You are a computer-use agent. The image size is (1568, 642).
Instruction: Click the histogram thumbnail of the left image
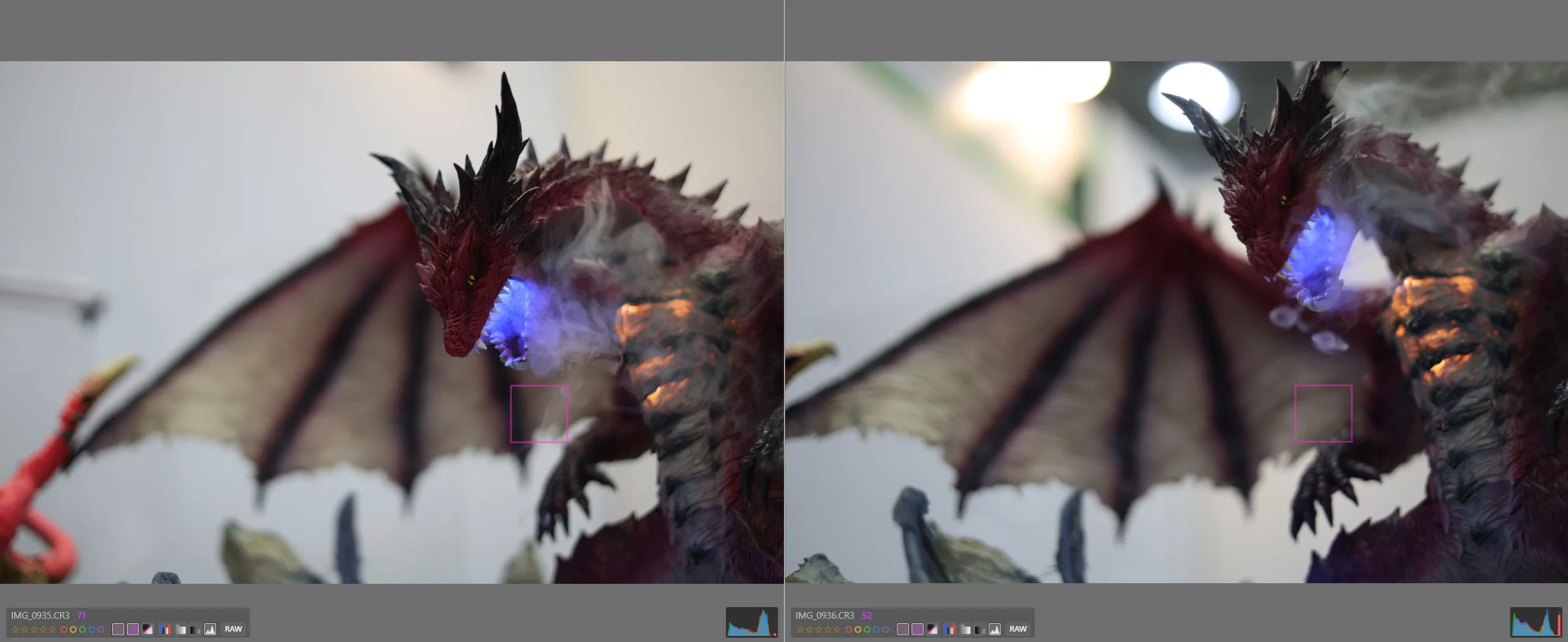click(x=752, y=622)
